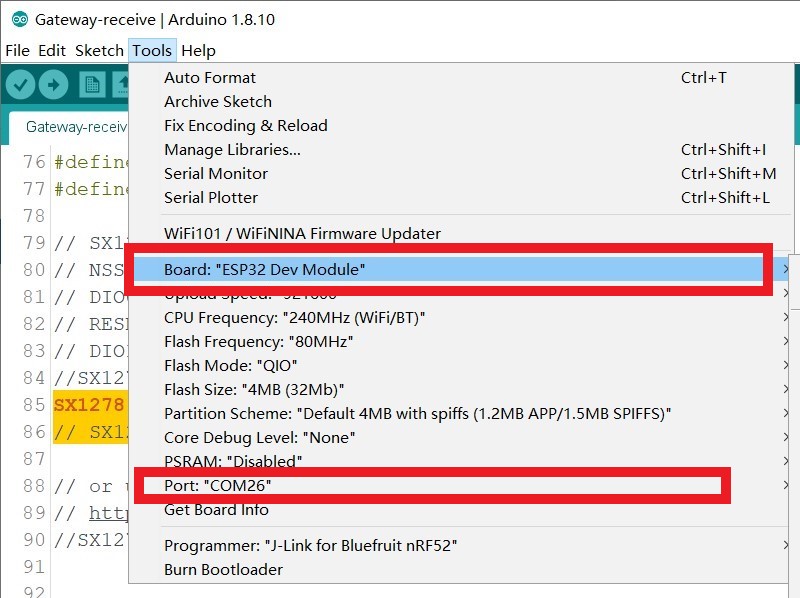This screenshot has width=800, height=598.
Task: Expand the PSRAM: "Disabled" submenu
Action: point(458,461)
